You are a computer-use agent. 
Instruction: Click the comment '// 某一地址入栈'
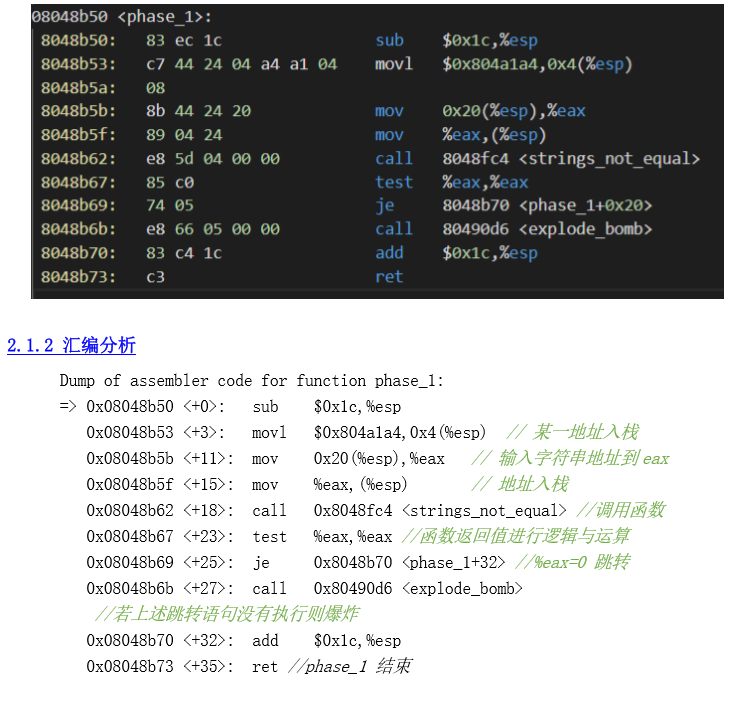(572, 432)
